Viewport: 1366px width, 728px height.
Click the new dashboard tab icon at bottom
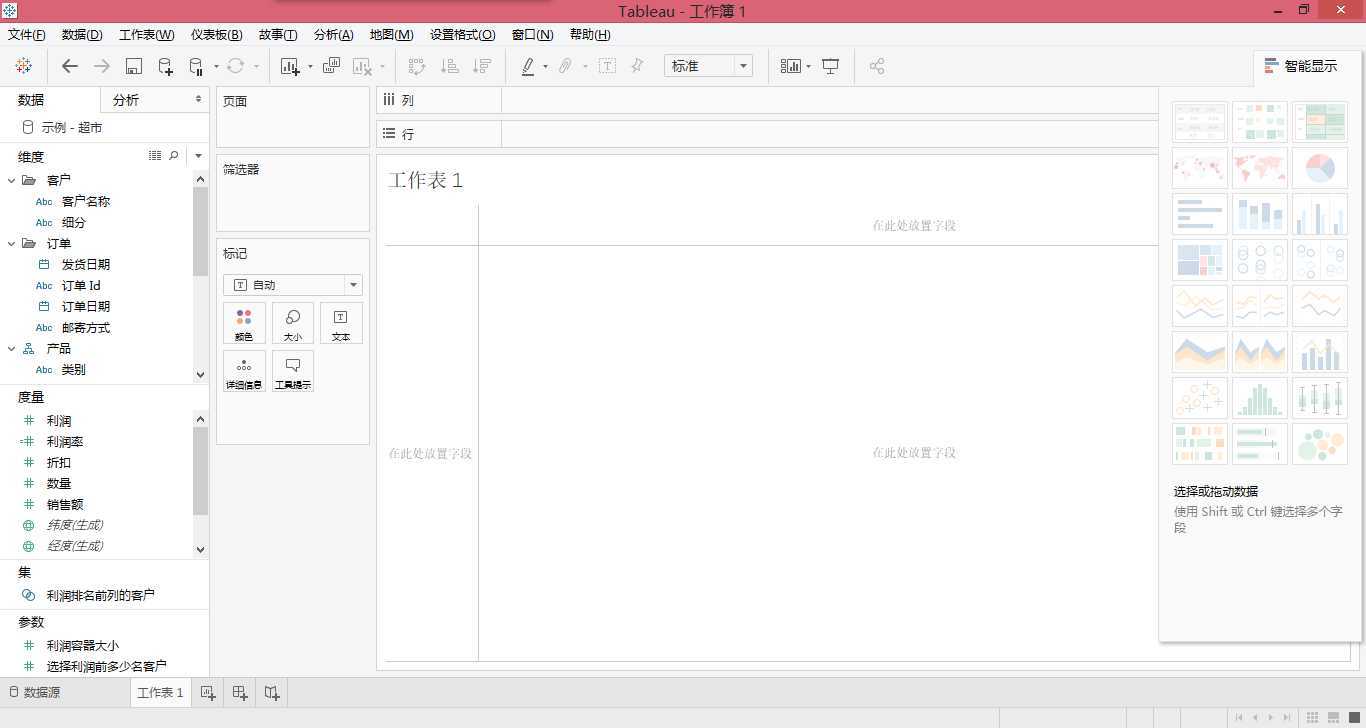[240, 692]
